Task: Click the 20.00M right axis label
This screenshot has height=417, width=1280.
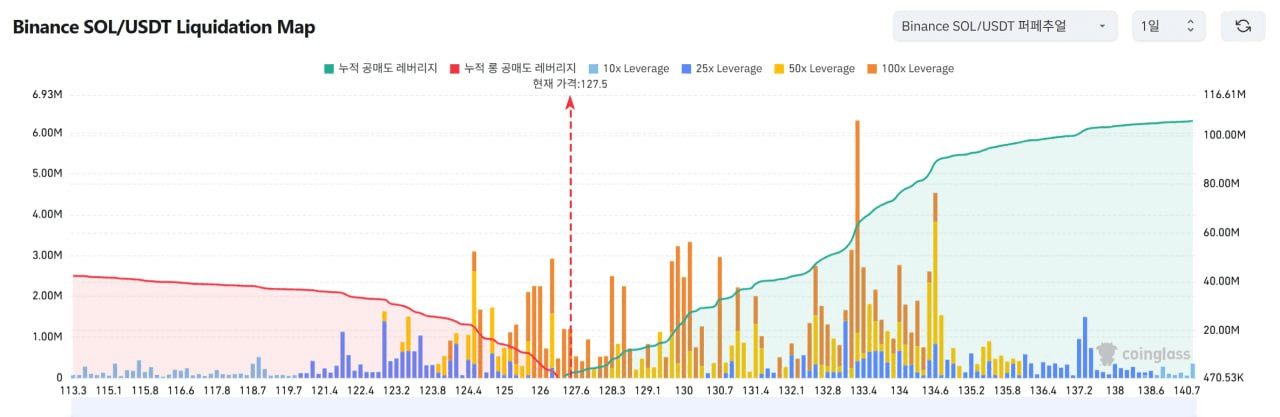Action: pyautogui.click(x=1221, y=330)
